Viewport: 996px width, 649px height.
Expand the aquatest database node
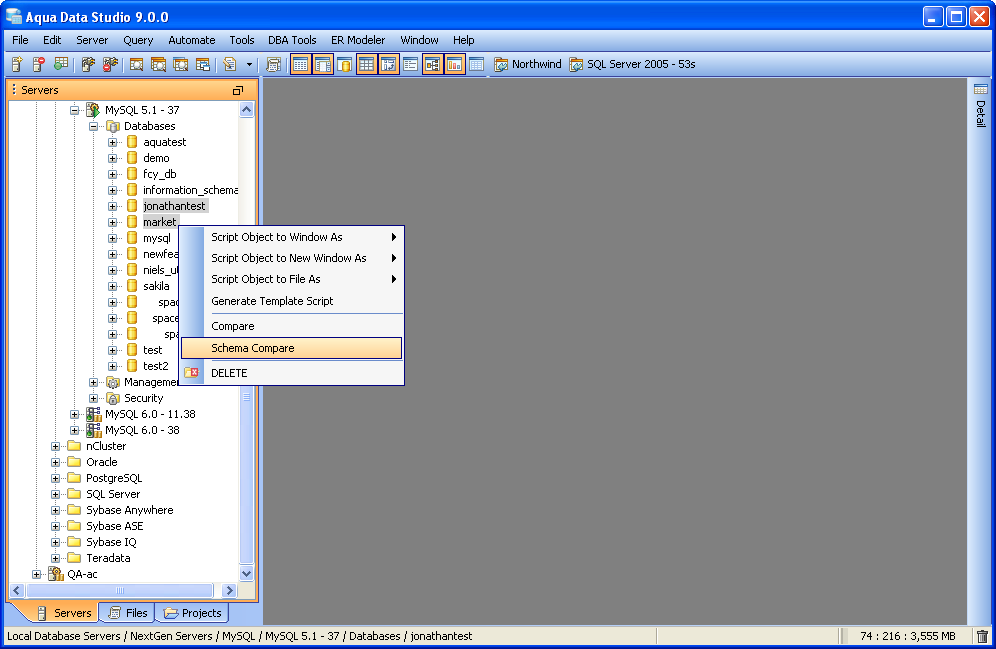pyautogui.click(x=112, y=142)
